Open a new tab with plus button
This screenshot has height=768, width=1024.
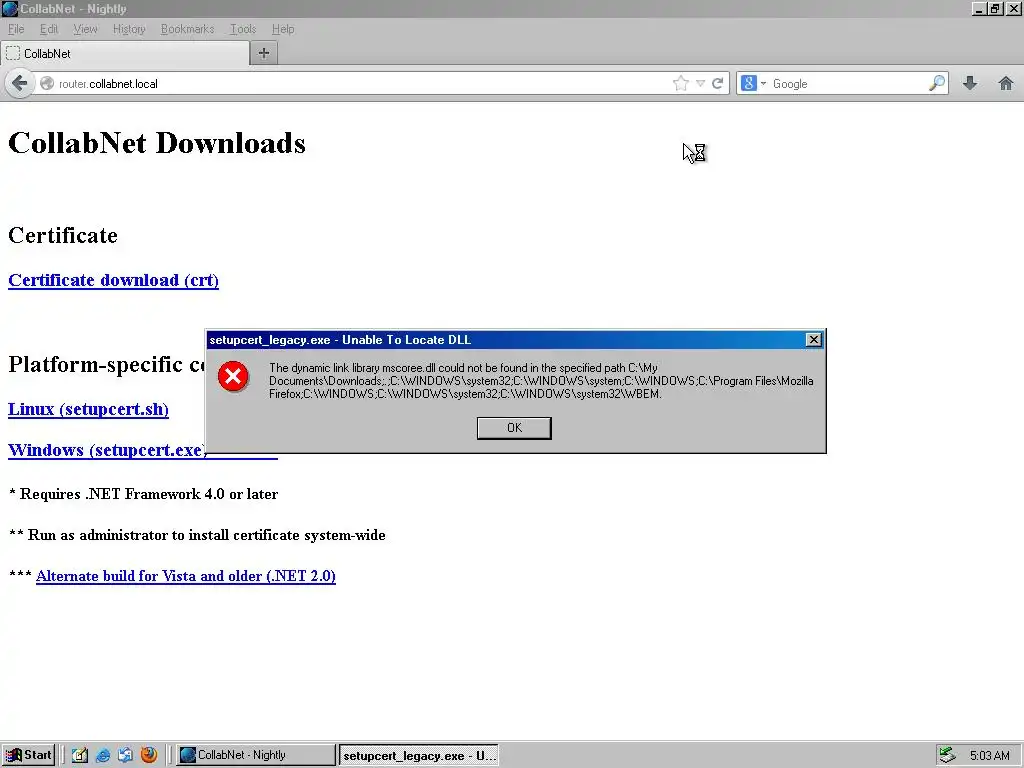(x=264, y=54)
